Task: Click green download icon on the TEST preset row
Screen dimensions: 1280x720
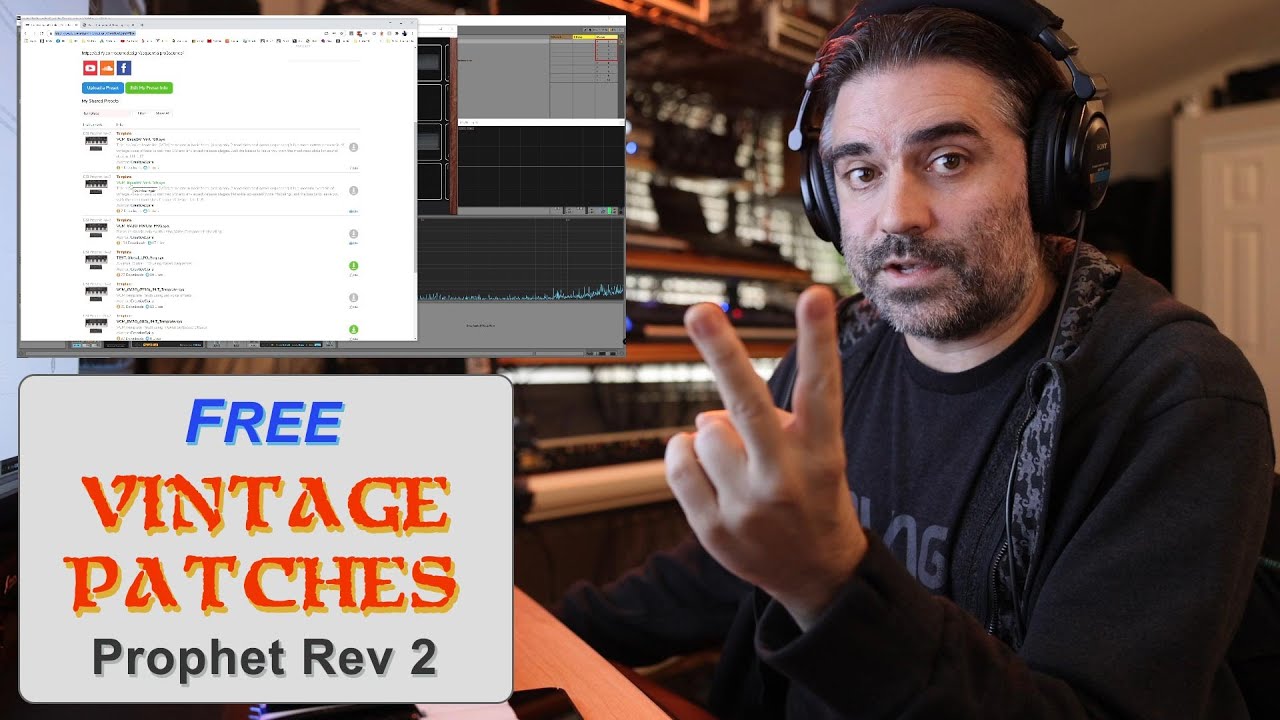Action: [354, 266]
